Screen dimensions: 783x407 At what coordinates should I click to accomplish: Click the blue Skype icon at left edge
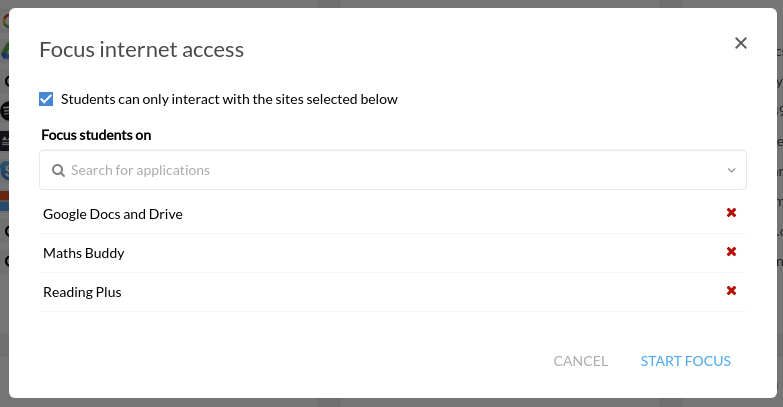click(x=4, y=170)
